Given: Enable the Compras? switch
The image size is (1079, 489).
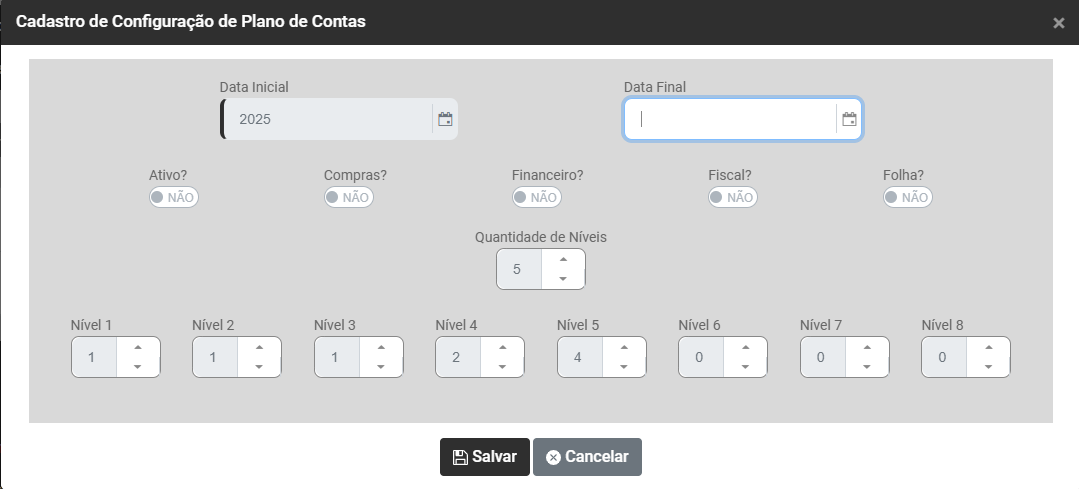Looking at the screenshot, I should point(348,197).
